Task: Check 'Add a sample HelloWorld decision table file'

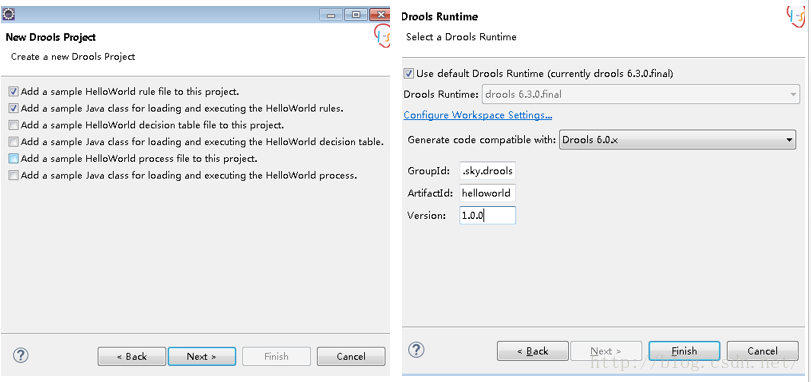Action: click(x=13, y=125)
